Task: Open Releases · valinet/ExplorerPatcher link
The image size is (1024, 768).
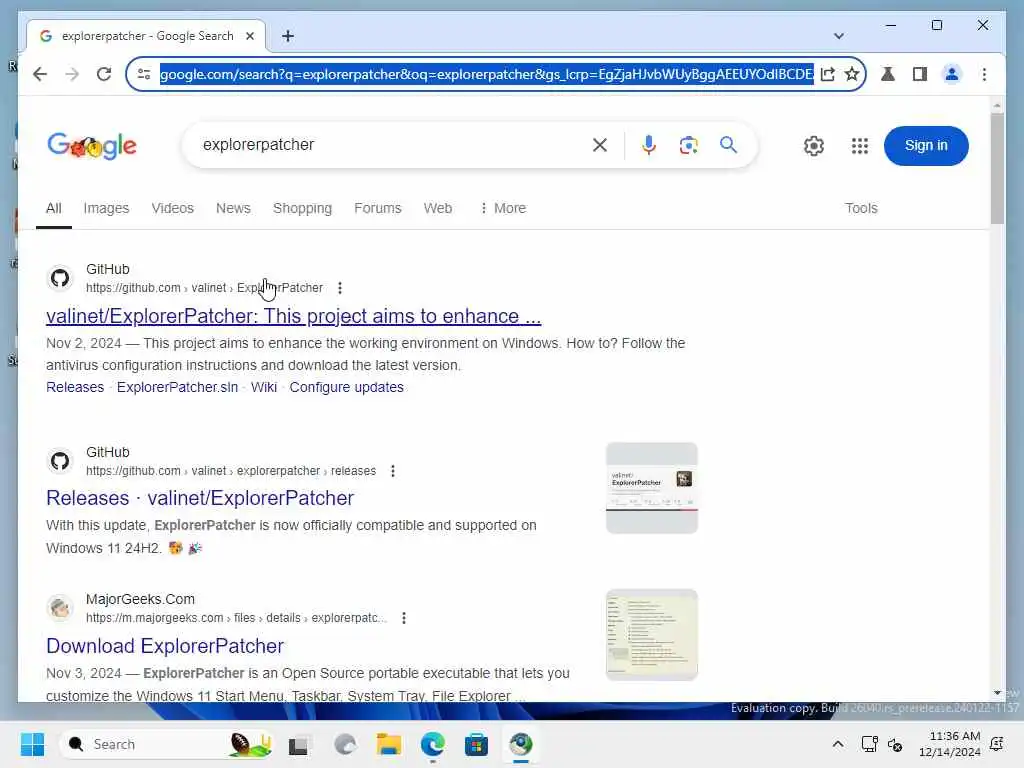Action: (200, 498)
